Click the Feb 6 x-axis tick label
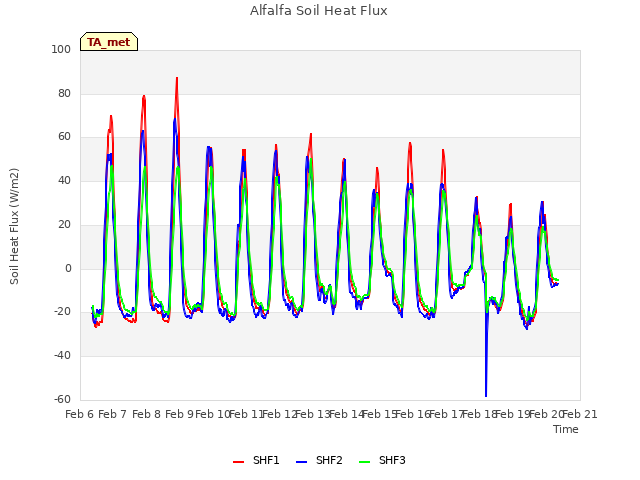This screenshot has width=640, height=480. 80,414
